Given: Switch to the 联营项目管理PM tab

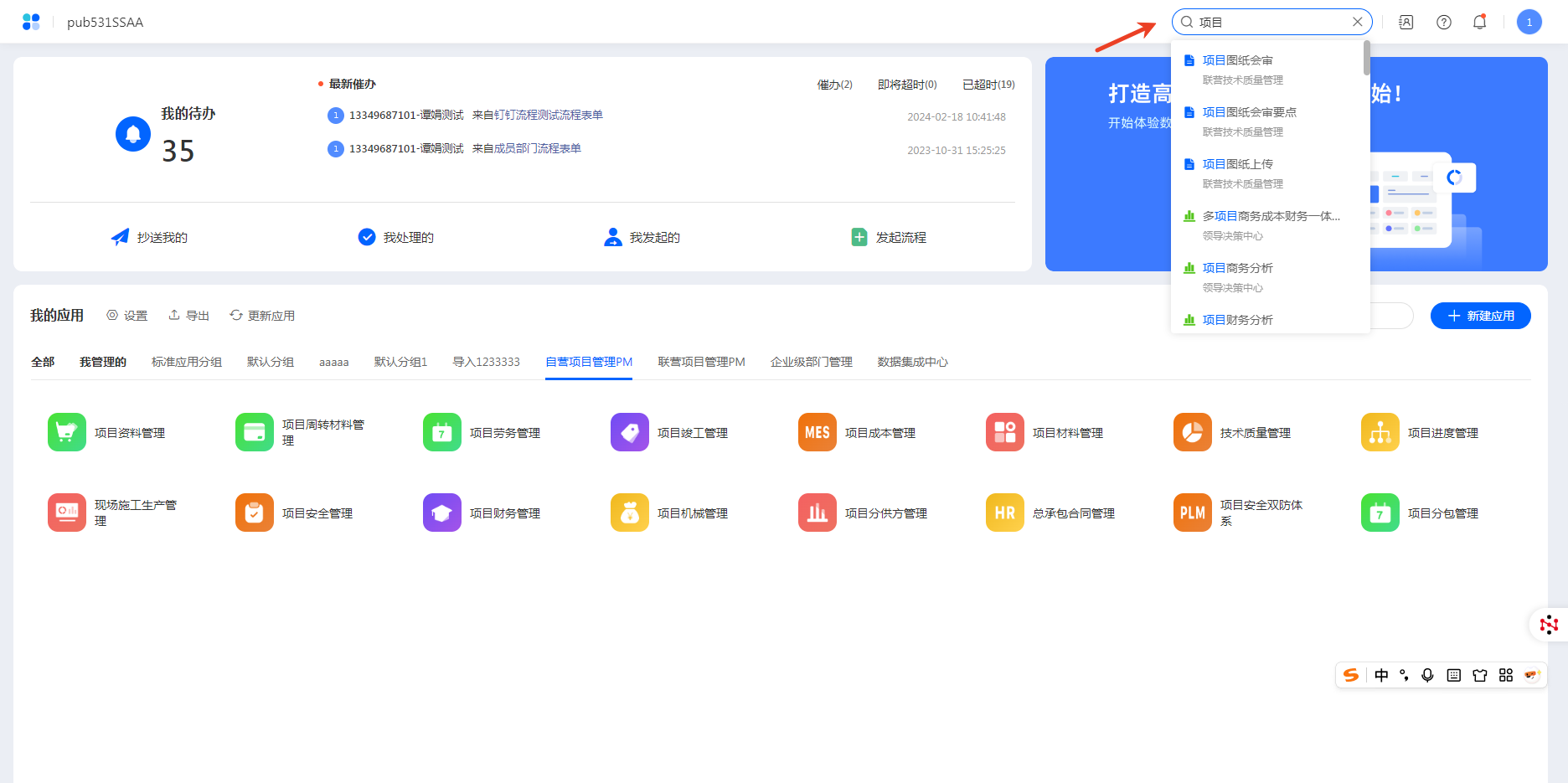Looking at the screenshot, I should pyautogui.click(x=701, y=362).
